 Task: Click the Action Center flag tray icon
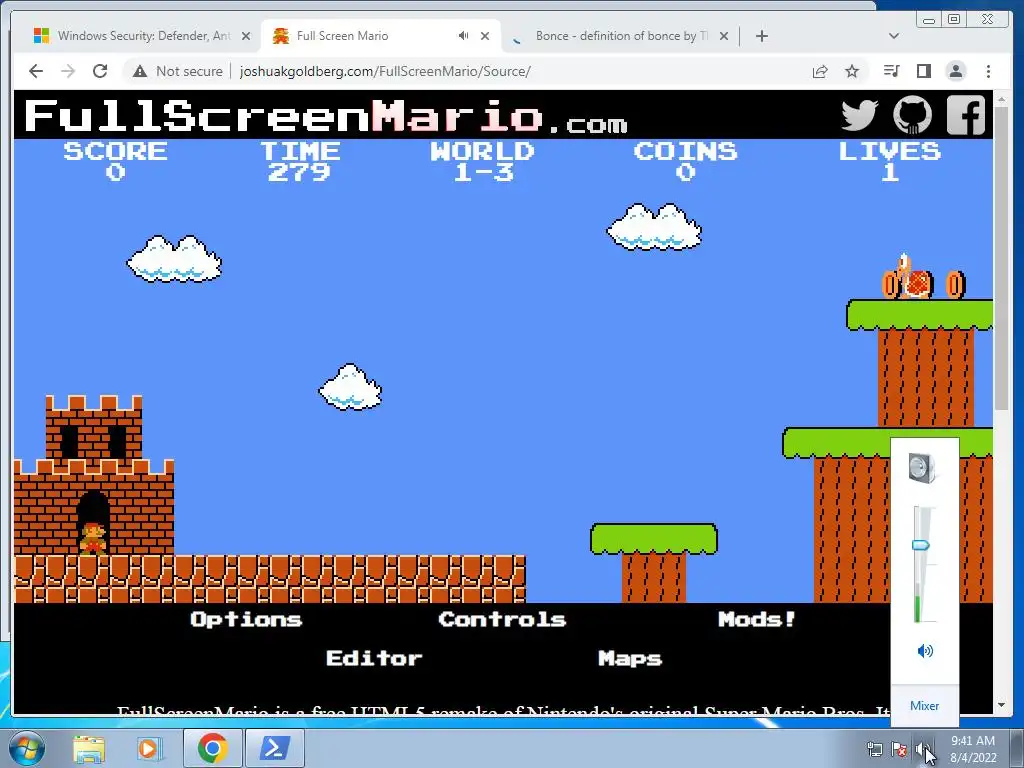[899, 750]
